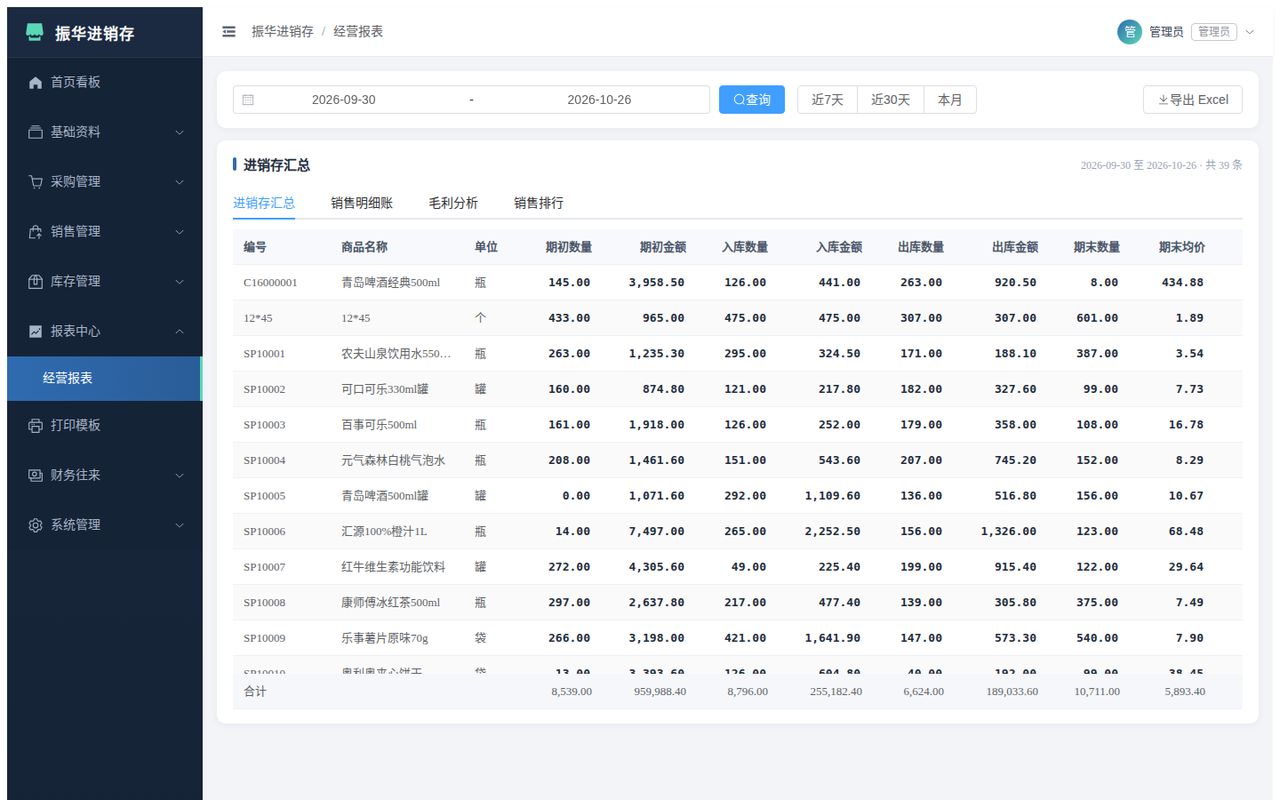Click the 报表中心 chart icon

[35, 331]
